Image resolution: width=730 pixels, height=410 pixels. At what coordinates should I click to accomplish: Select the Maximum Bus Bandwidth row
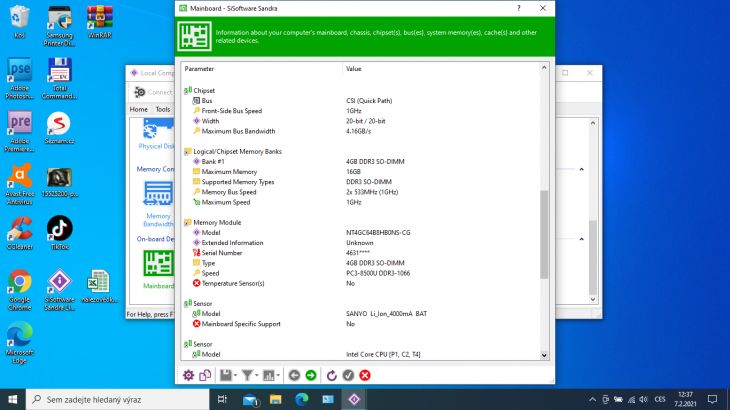(238, 131)
